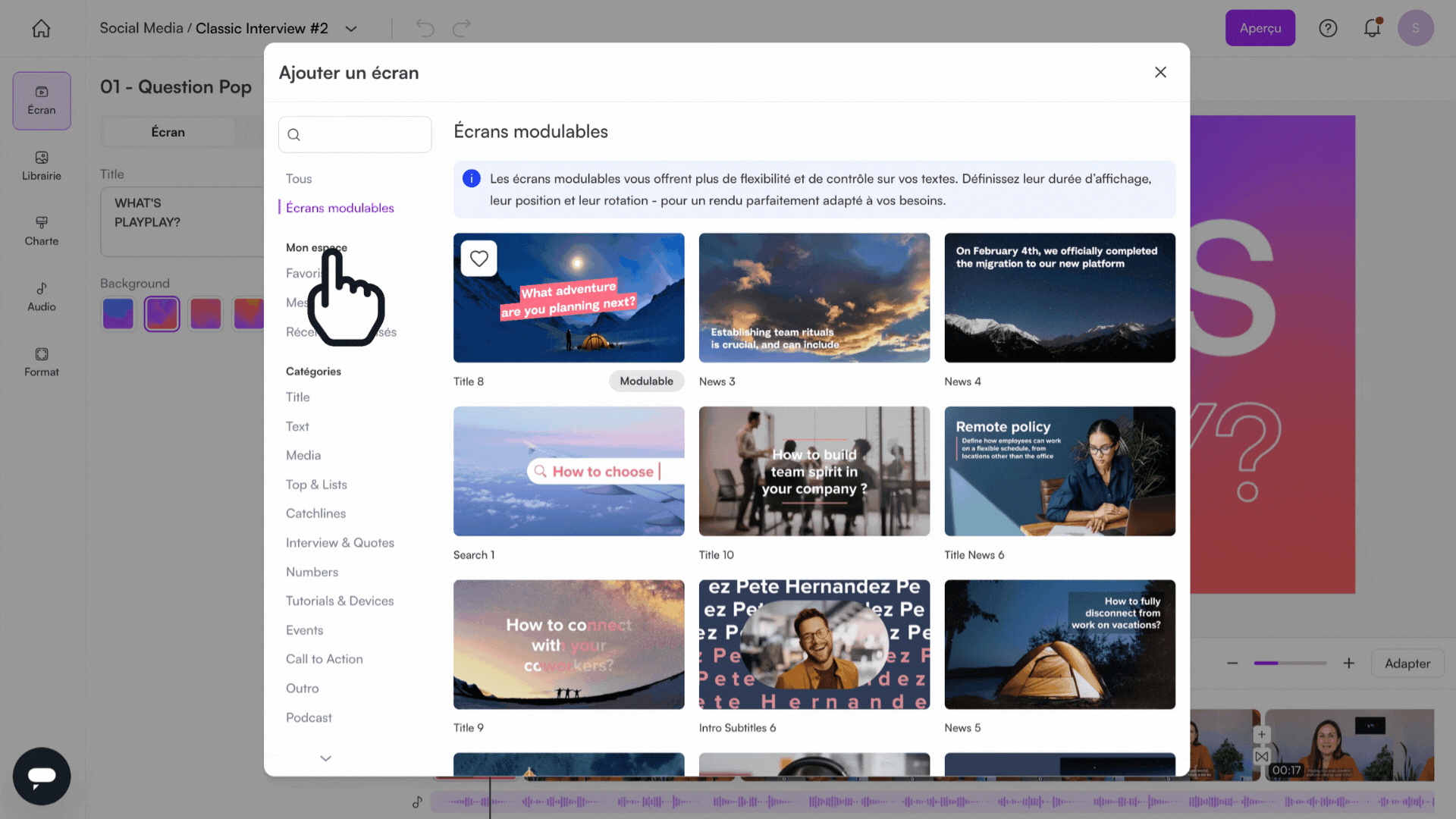The width and height of the screenshot is (1456, 819).
Task: Choose the Remote policy Title News 6 thumbnail
Action: [1059, 471]
